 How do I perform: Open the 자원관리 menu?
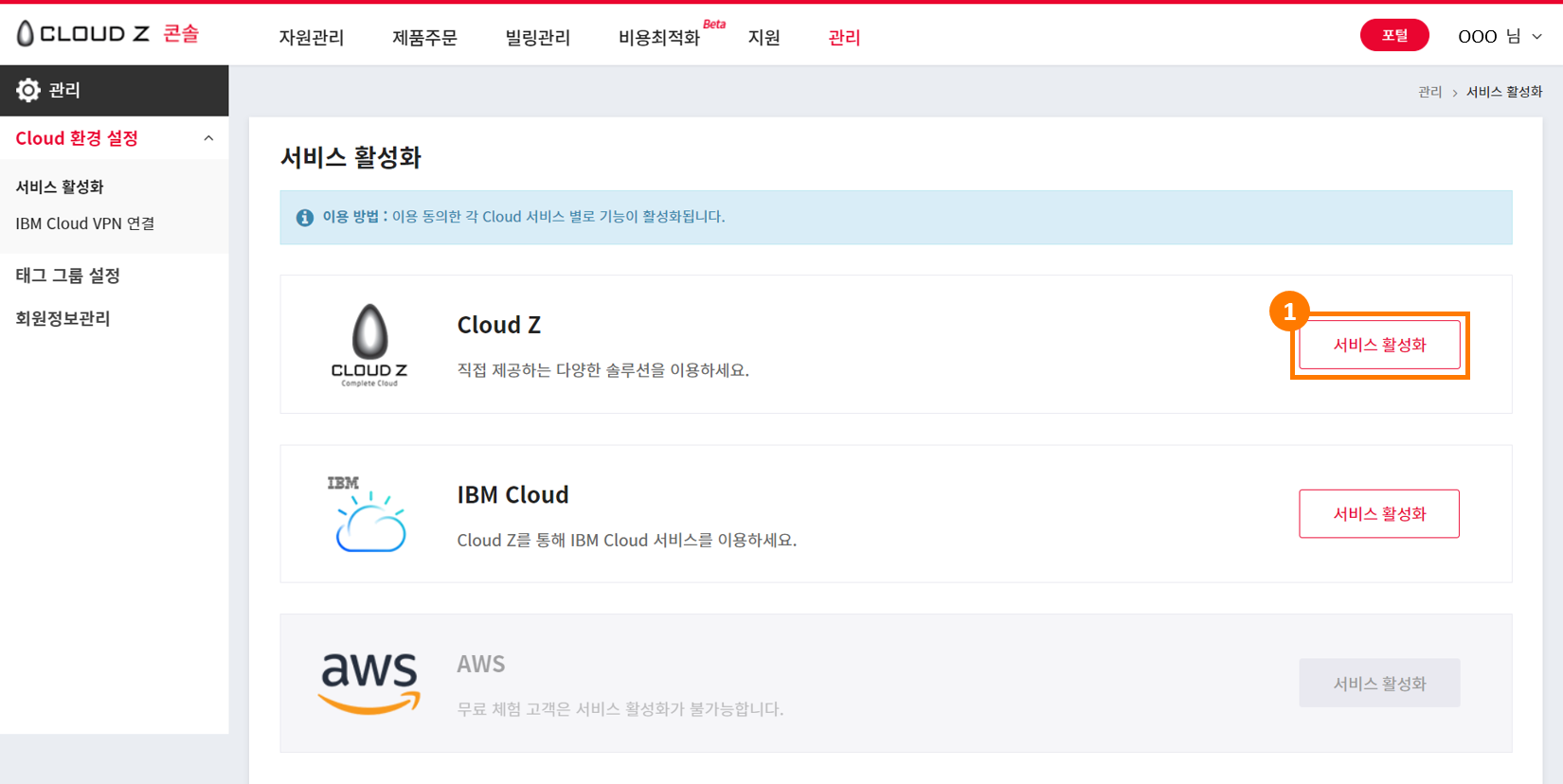pyautogui.click(x=311, y=38)
